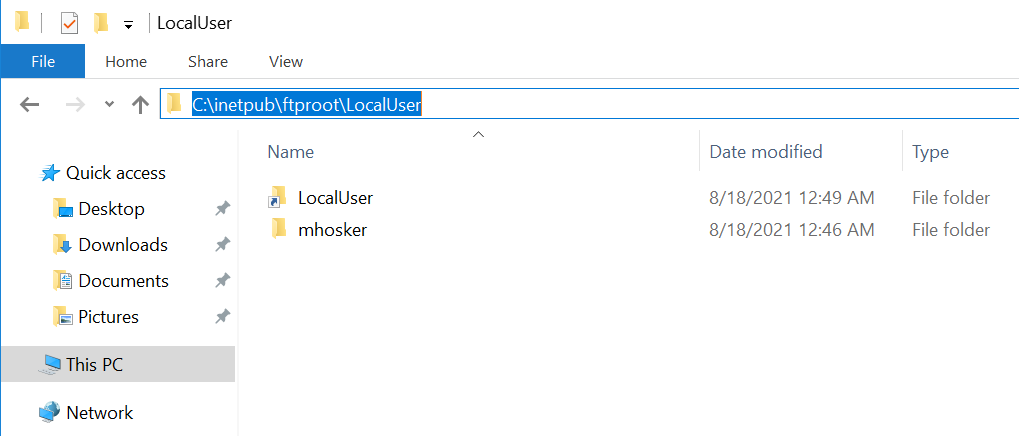This screenshot has height=436, width=1019.
Task: Open Desktop in Quick access
Action: click(111, 209)
